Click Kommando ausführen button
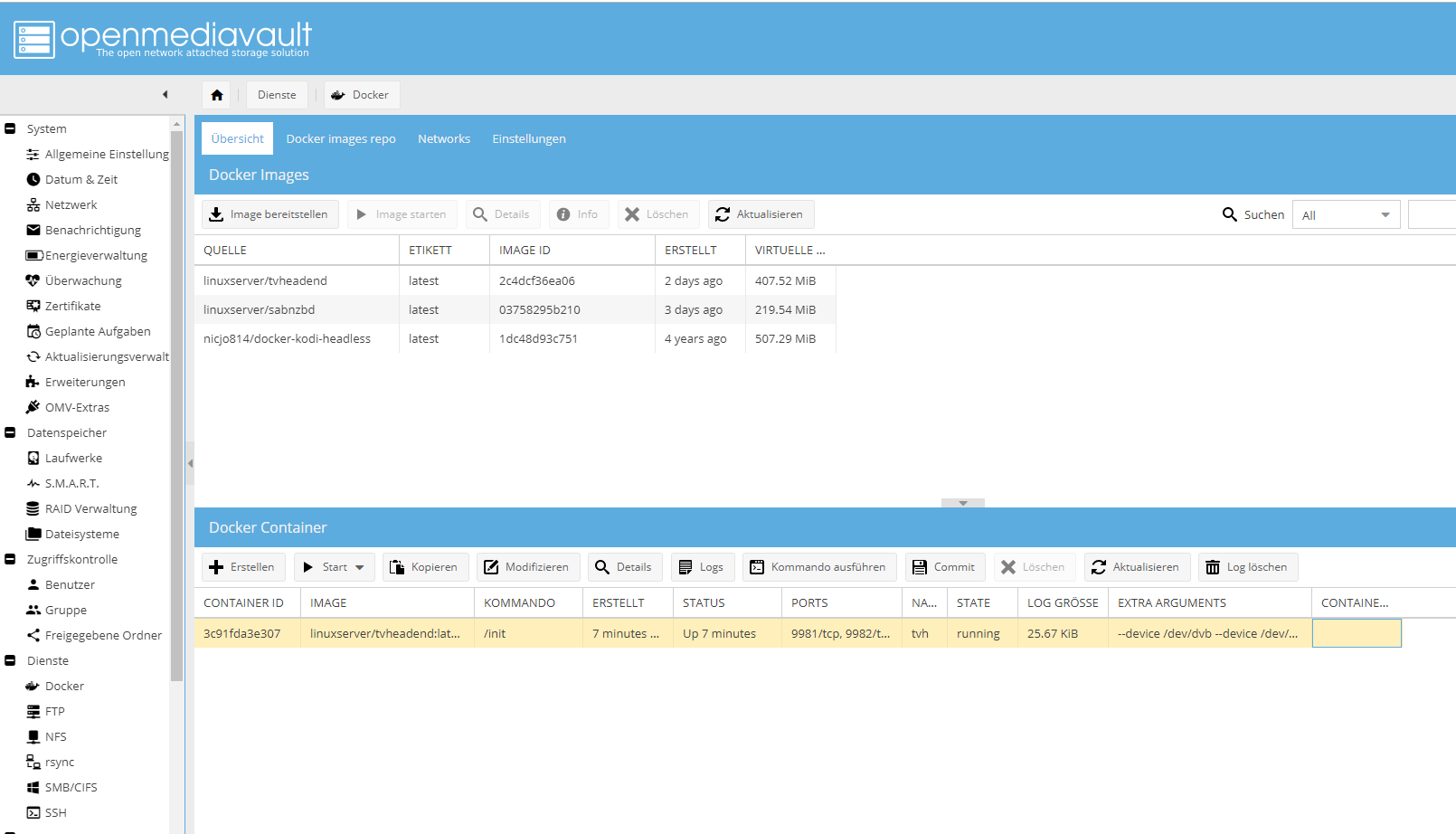 [819, 567]
